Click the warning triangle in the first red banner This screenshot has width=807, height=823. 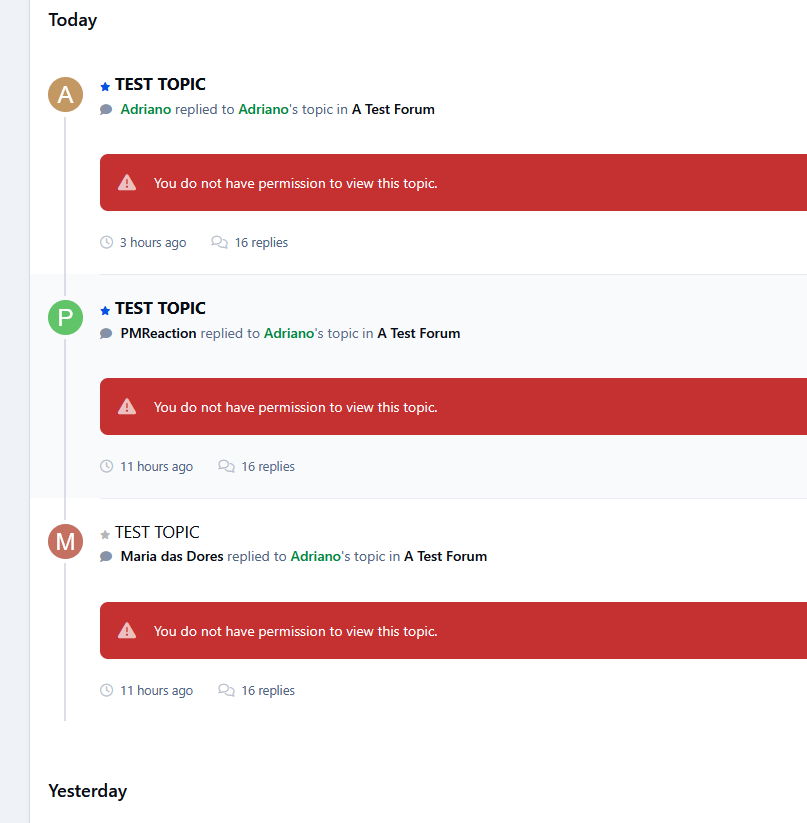(x=127, y=183)
